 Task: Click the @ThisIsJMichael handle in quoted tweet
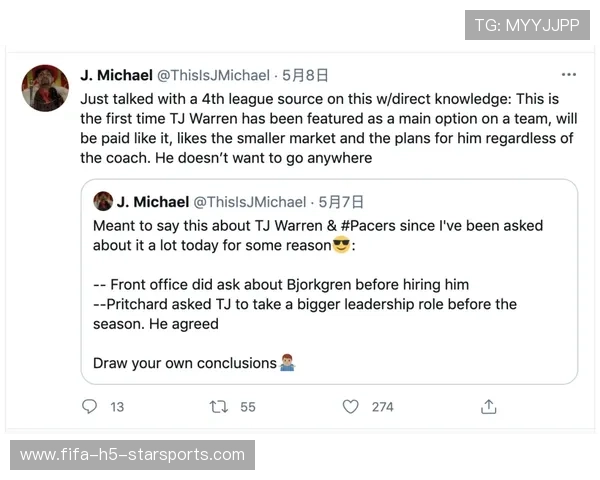coord(250,201)
